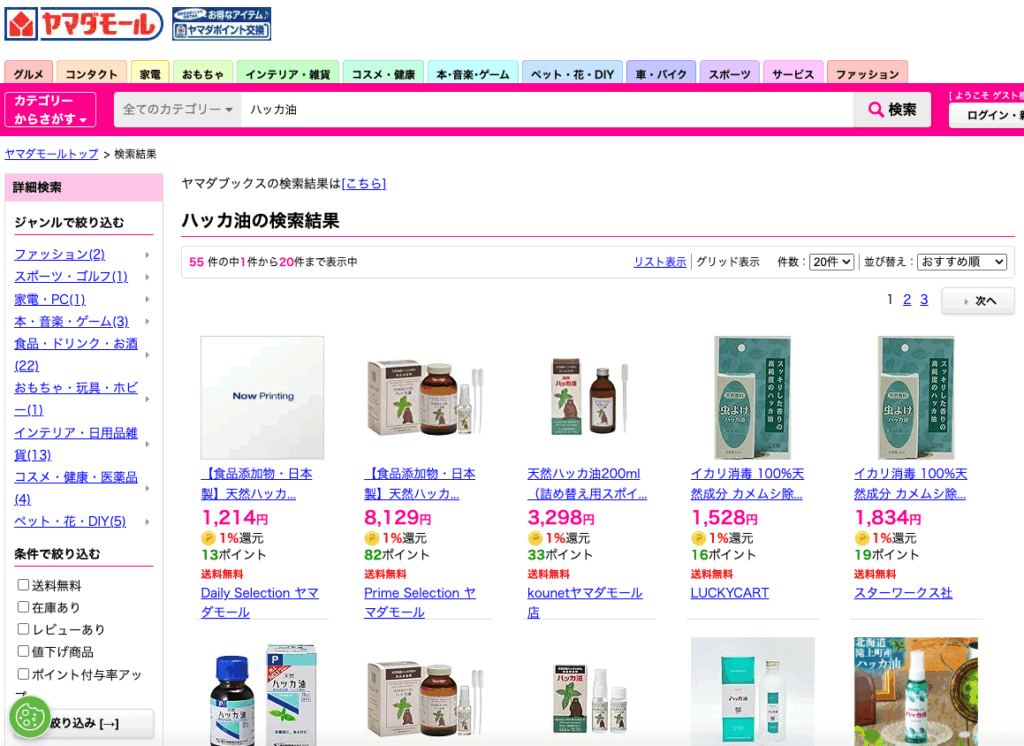Open the cookie settings icon
This screenshot has height=746, width=1024.
(29, 717)
